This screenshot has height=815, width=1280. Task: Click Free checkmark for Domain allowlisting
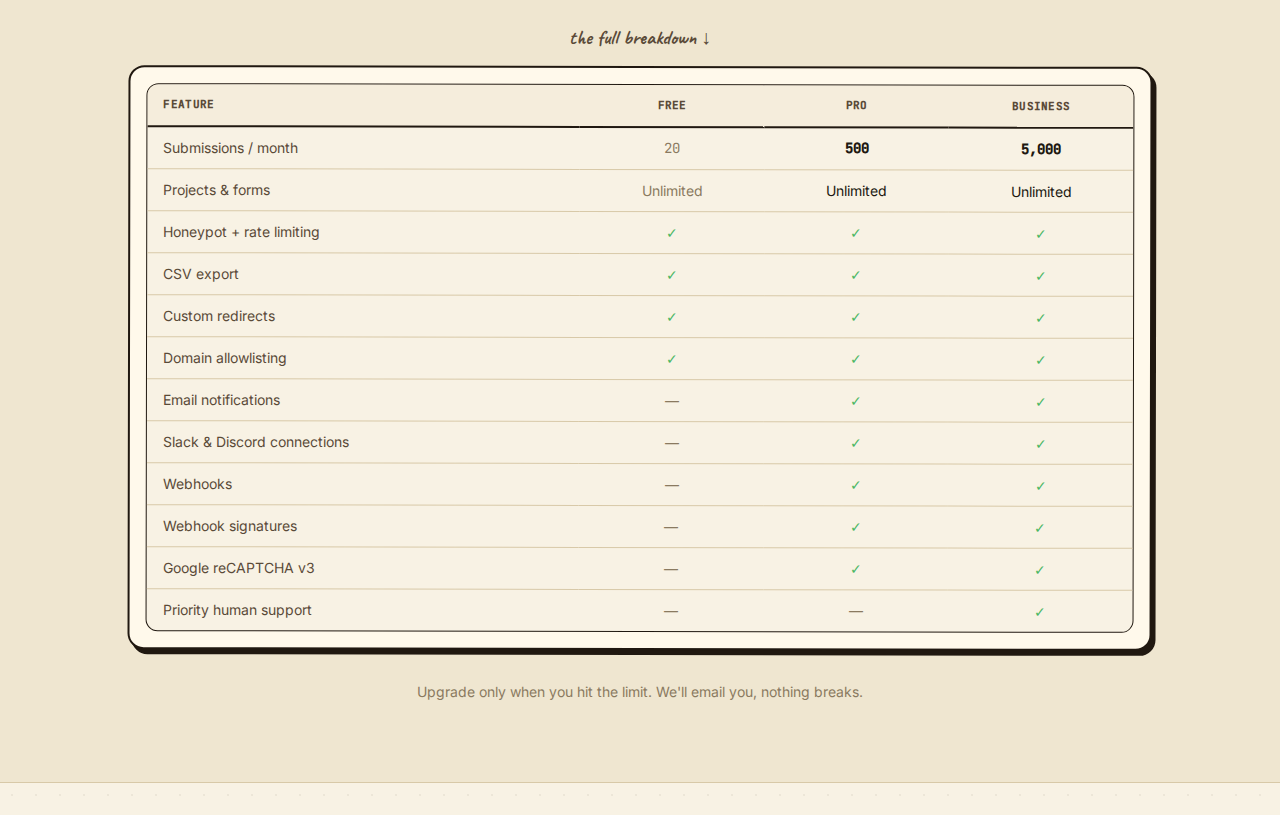pyautogui.click(x=672, y=359)
